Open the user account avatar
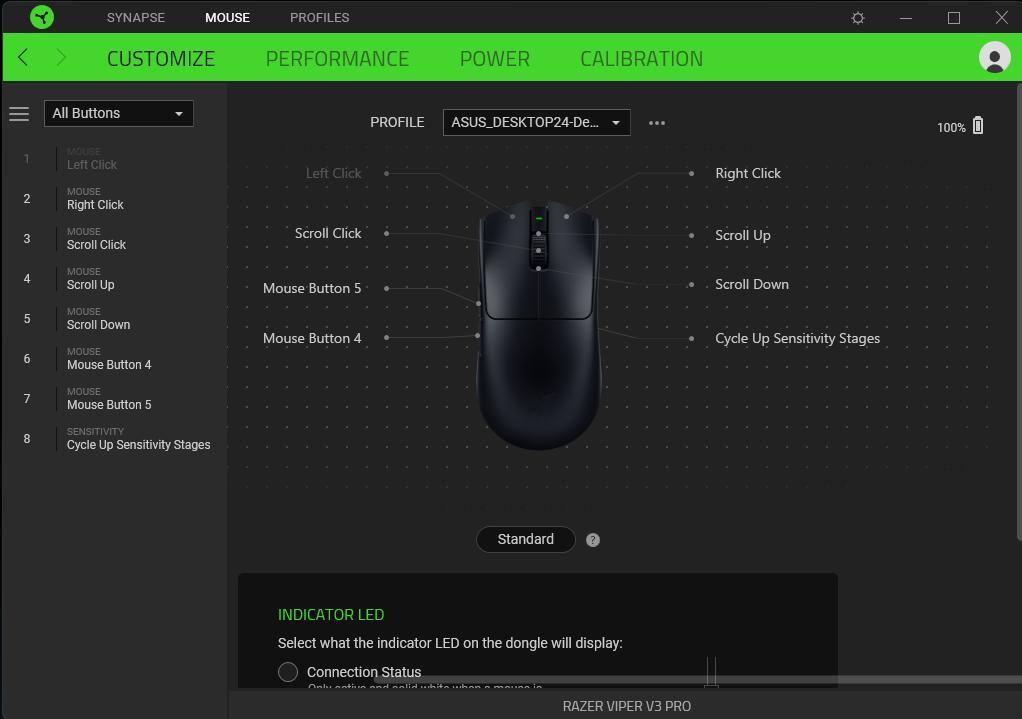This screenshot has height=719, width=1022. coord(994,58)
